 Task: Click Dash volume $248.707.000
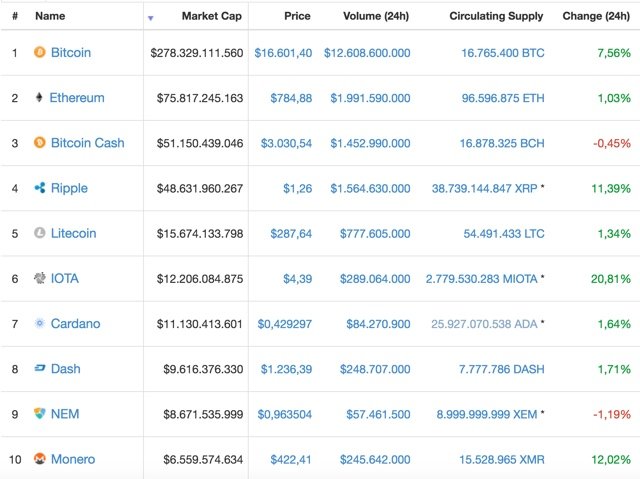tap(375, 369)
